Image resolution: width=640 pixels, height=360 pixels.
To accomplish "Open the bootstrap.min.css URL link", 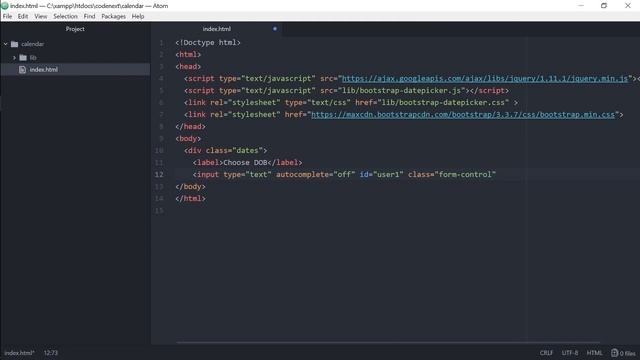I will tap(463, 115).
